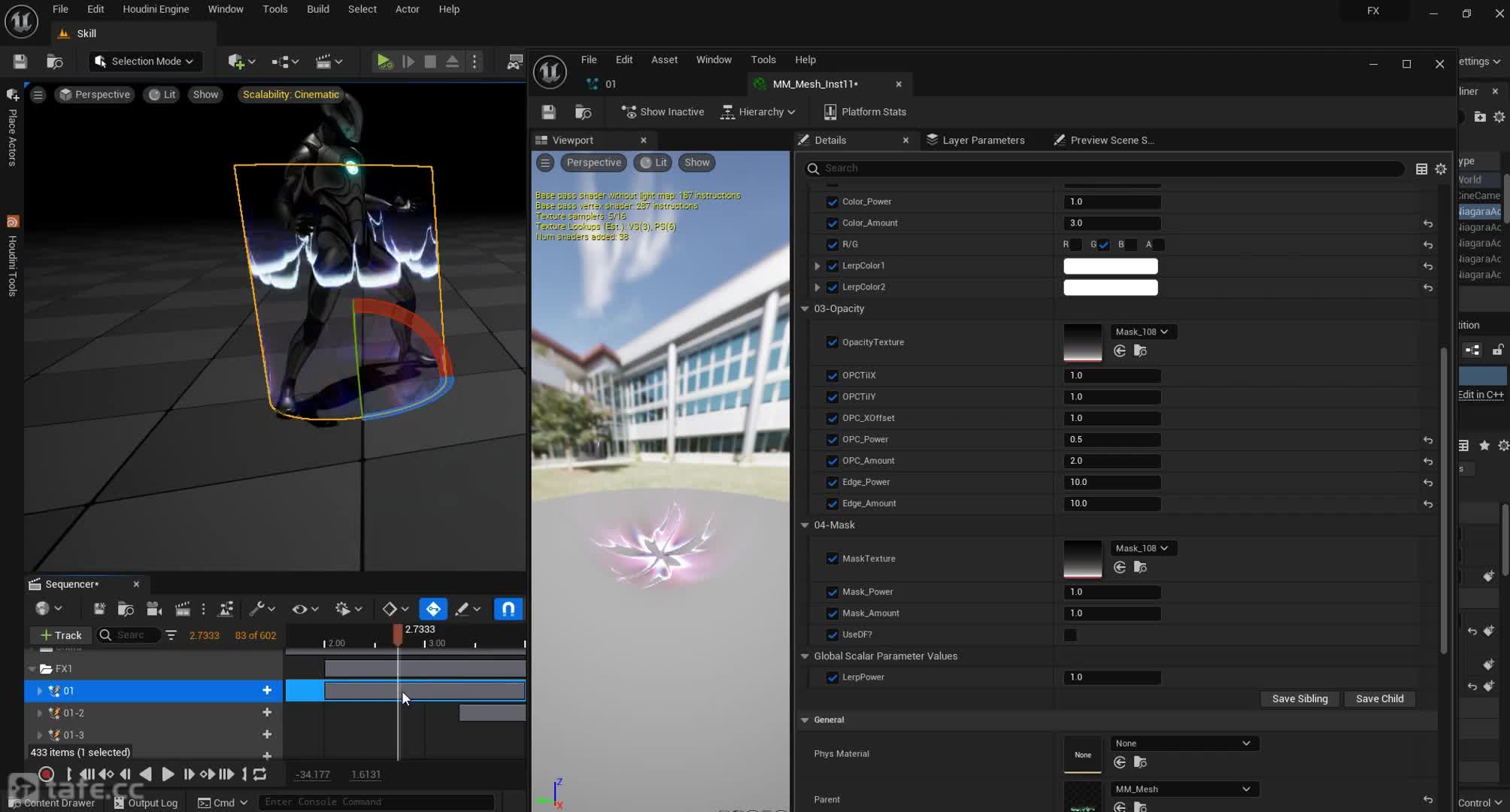Viewport: 1510px width, 812px height.
Task: Uncheck Mask_Amount override checkbox
Action: (x=832, y=614)
